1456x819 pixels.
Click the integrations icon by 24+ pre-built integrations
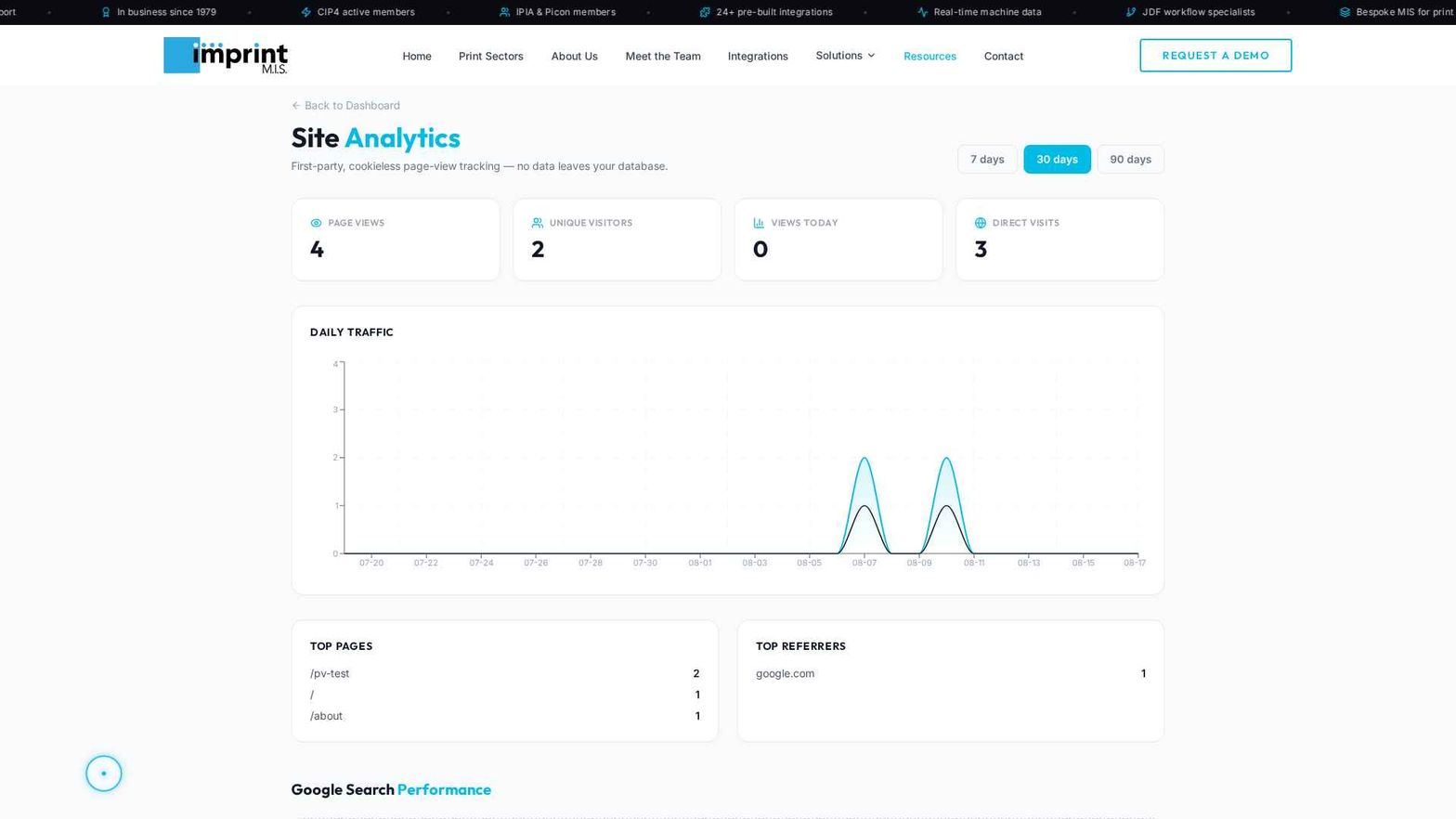tap(705, 12)
